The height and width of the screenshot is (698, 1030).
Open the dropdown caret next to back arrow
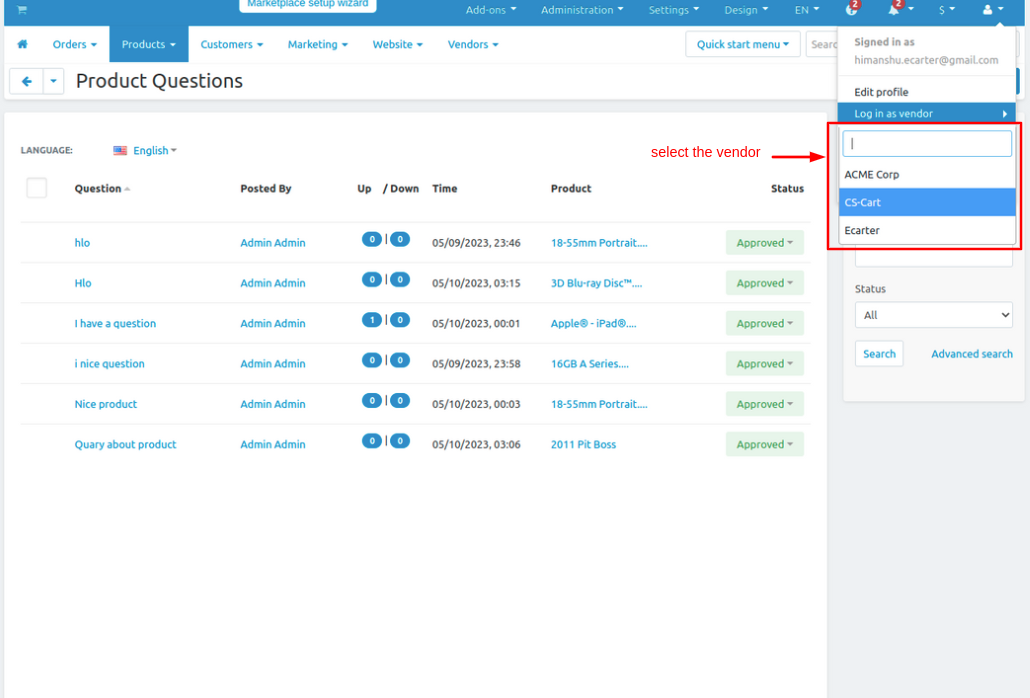(54, 81)
